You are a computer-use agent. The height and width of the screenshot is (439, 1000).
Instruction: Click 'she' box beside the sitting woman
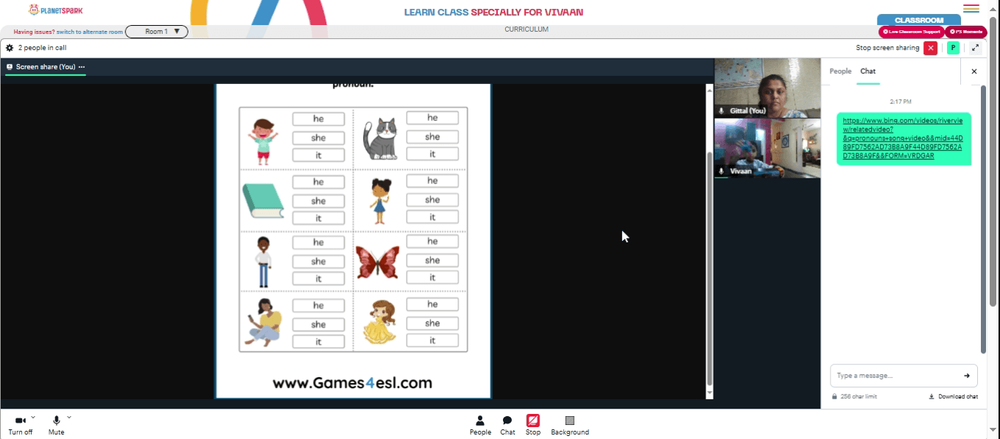pos(318,324)
